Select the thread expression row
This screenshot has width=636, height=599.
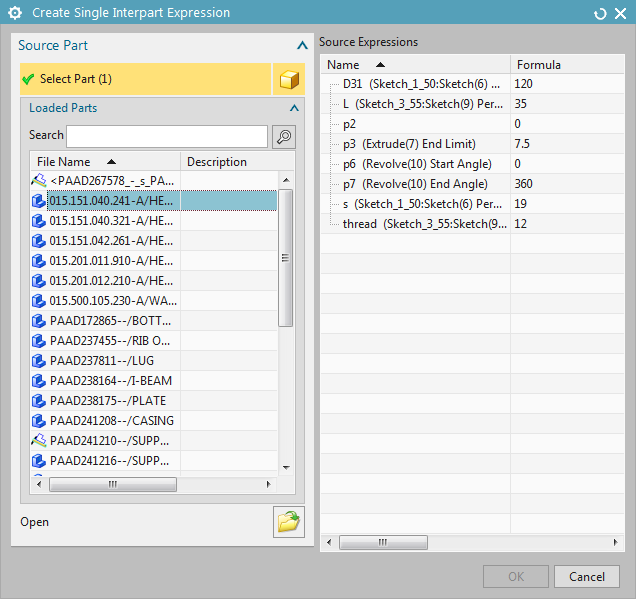(x=473, y=224)
